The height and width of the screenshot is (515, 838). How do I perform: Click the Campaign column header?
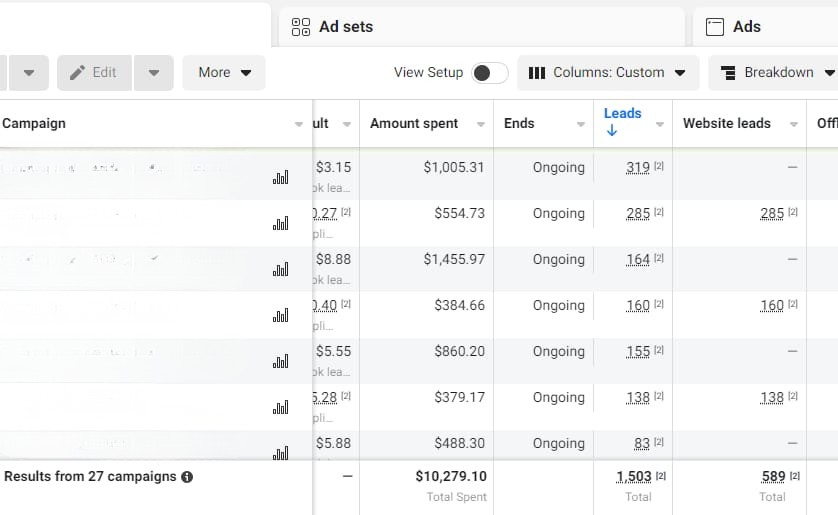35,124
